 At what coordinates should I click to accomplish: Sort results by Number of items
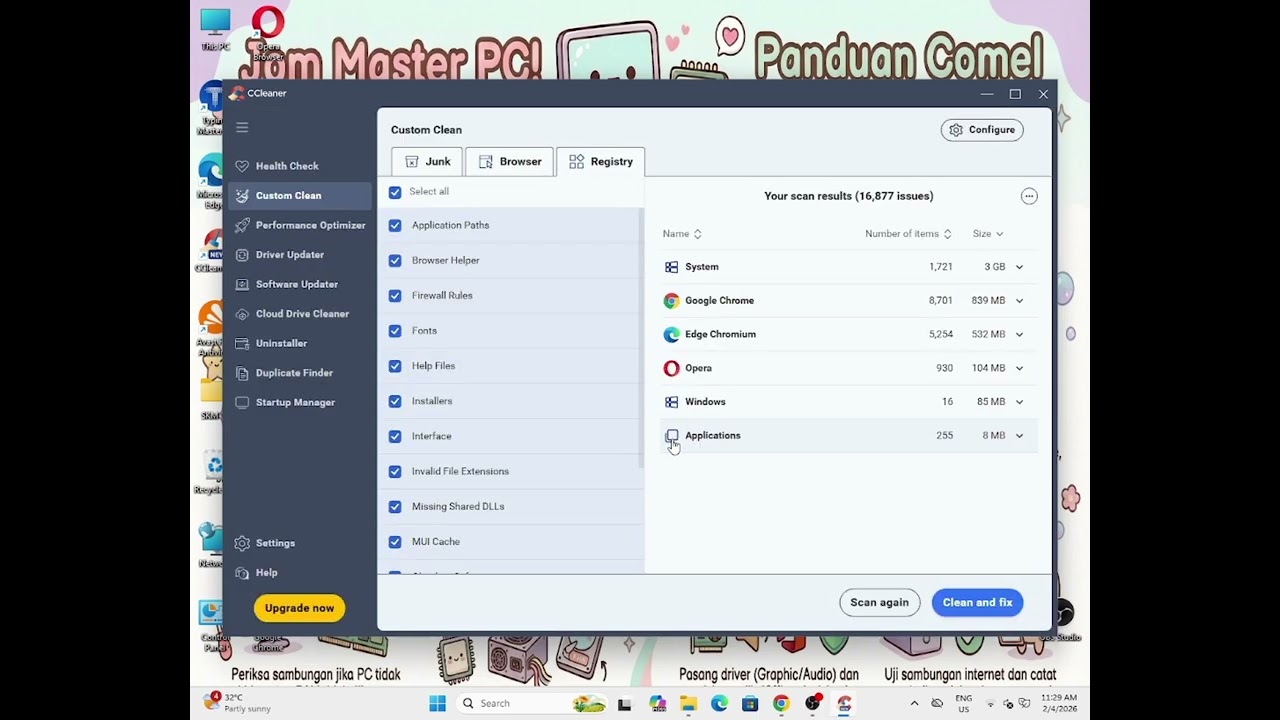908,234
